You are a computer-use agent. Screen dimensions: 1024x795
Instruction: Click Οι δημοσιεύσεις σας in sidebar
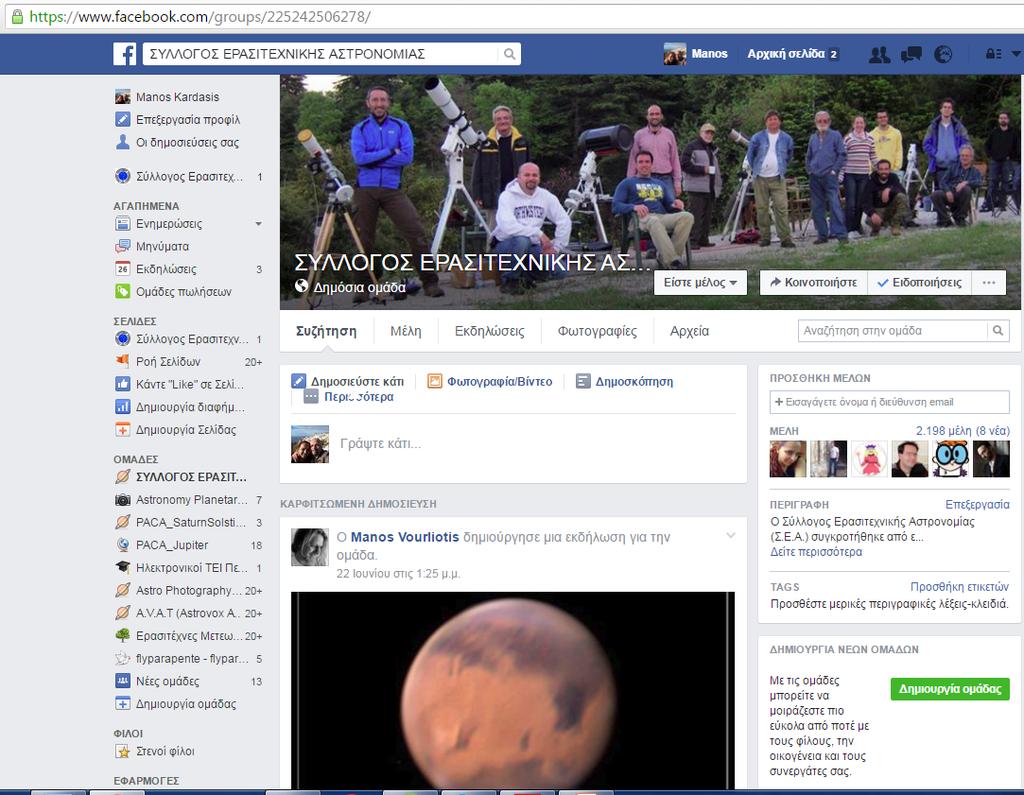click(177, 142)
